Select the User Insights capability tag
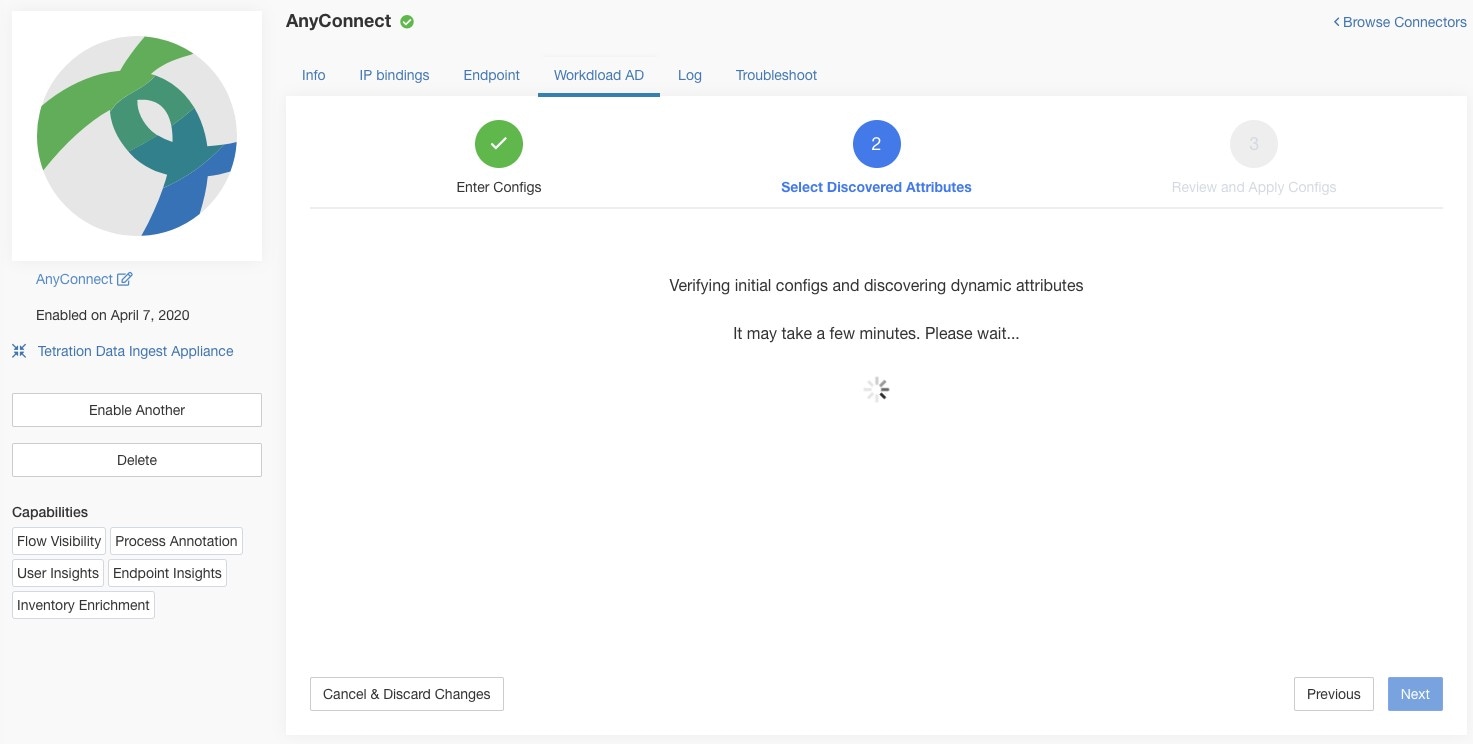The image size is (1473, 744). [58, 573]
